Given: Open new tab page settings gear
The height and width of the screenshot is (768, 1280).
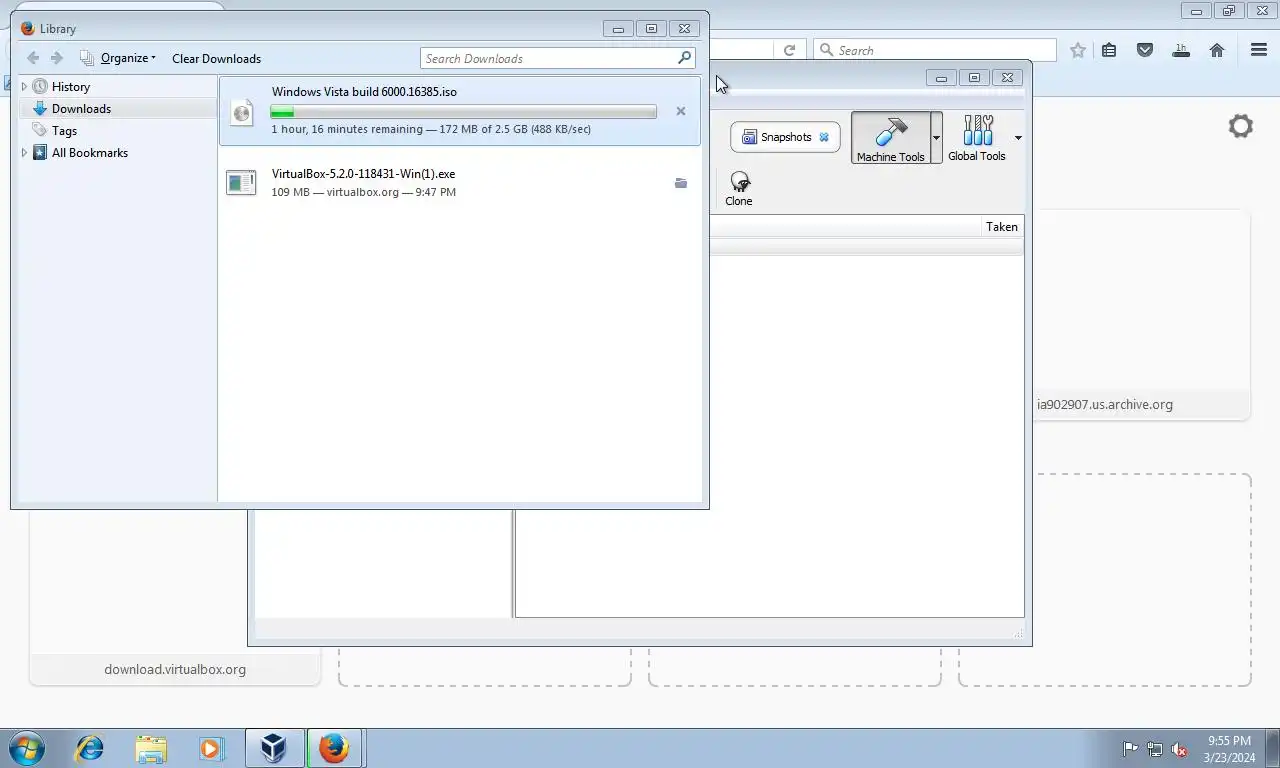Looking at the screenshot, I should [1241, 126].
